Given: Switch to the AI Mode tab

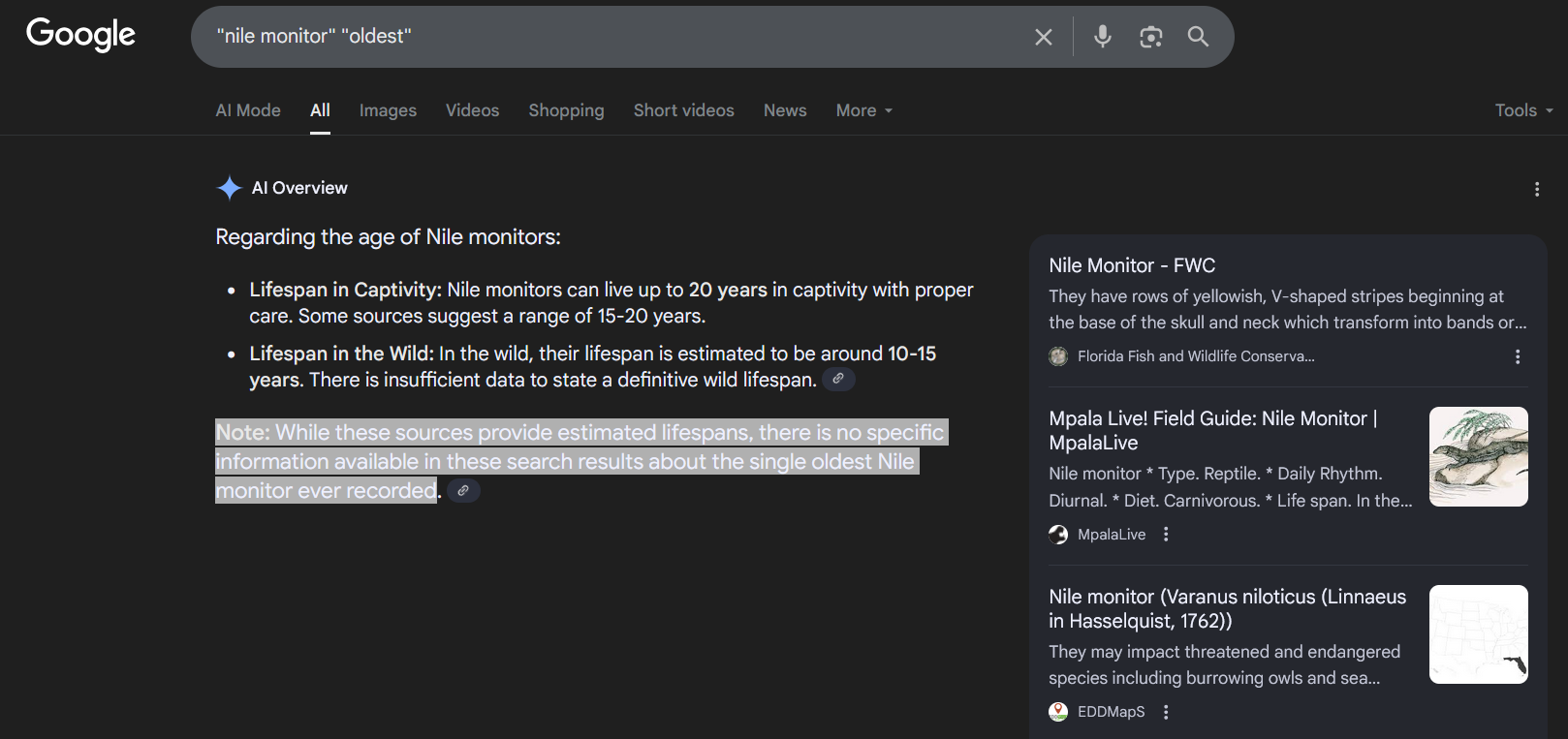Looking at the screenshot, I should [x=248, y=110].
